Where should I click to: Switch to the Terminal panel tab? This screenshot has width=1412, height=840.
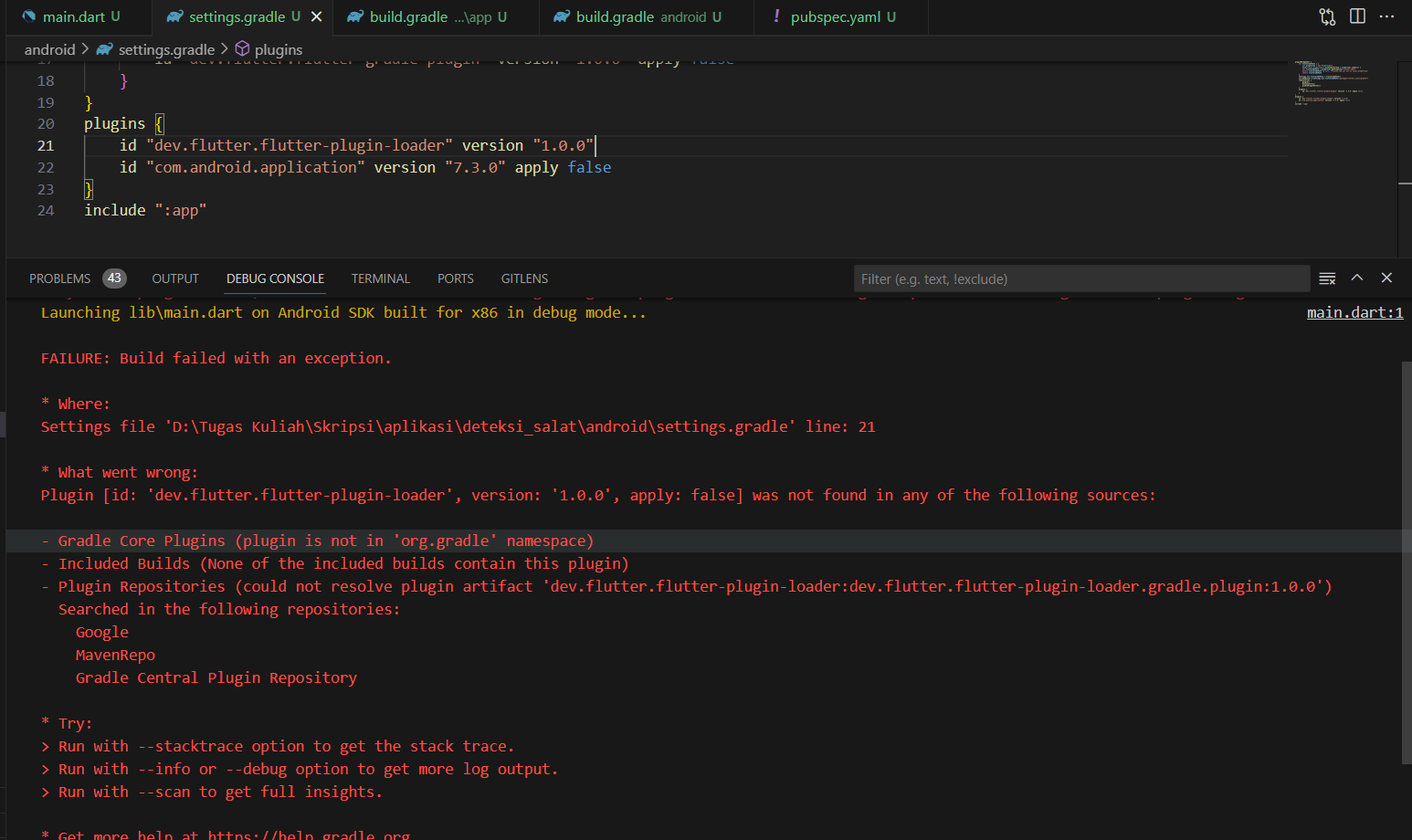(381, 278)
